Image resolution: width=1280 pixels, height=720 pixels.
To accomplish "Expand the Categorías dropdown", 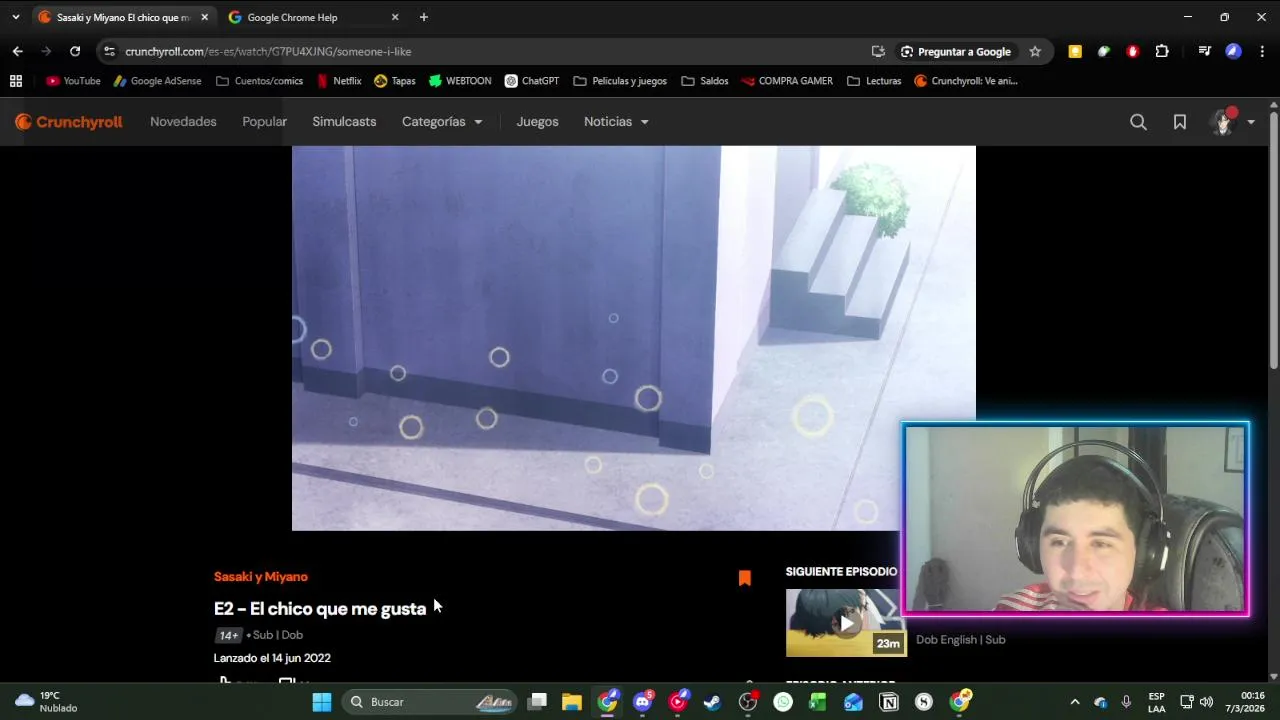I will [x=442, y=122].
